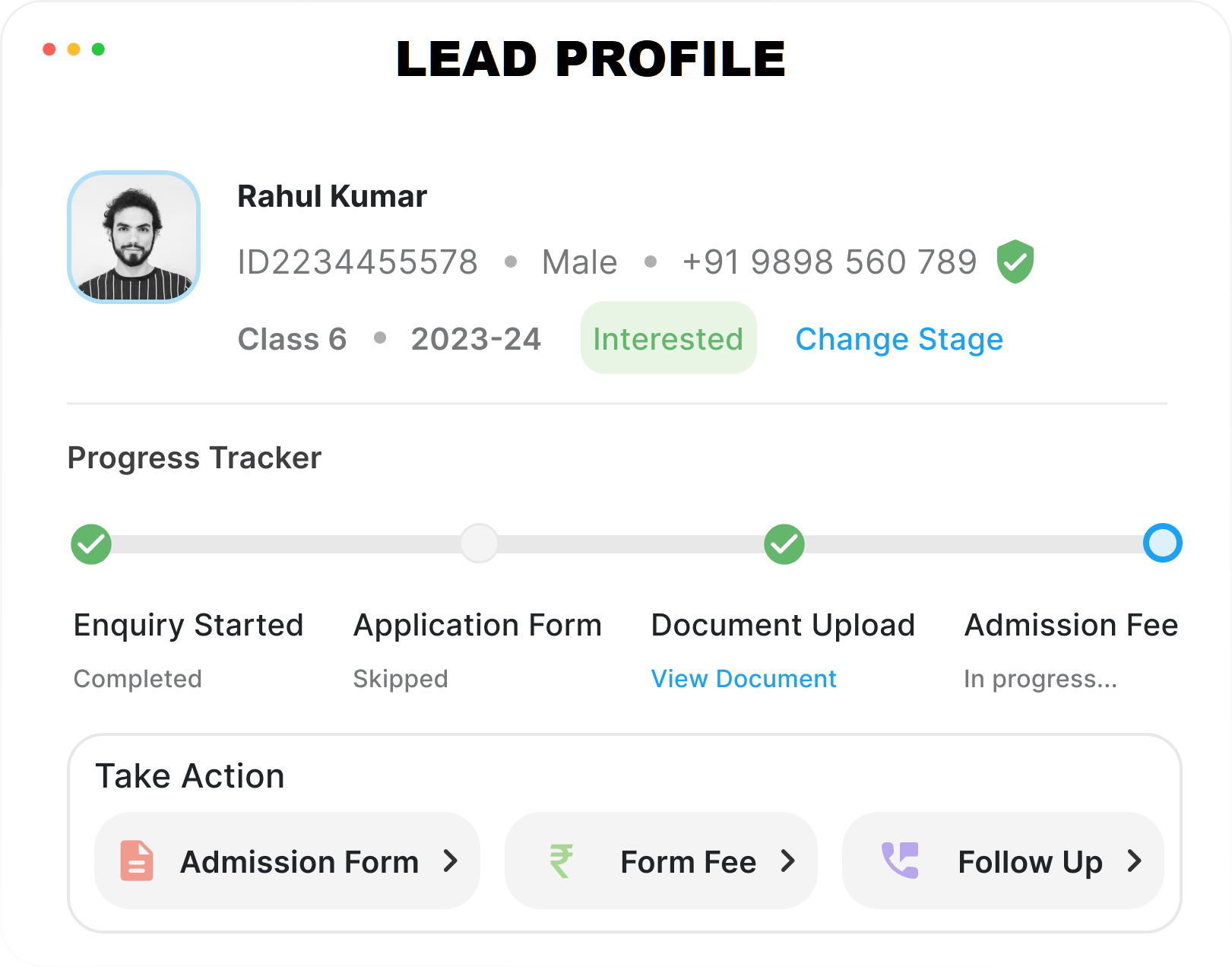Viewport: 1232px width, 967px height.
Task: Click the rupee Form Fee icon
Action: tap(561, 861)
